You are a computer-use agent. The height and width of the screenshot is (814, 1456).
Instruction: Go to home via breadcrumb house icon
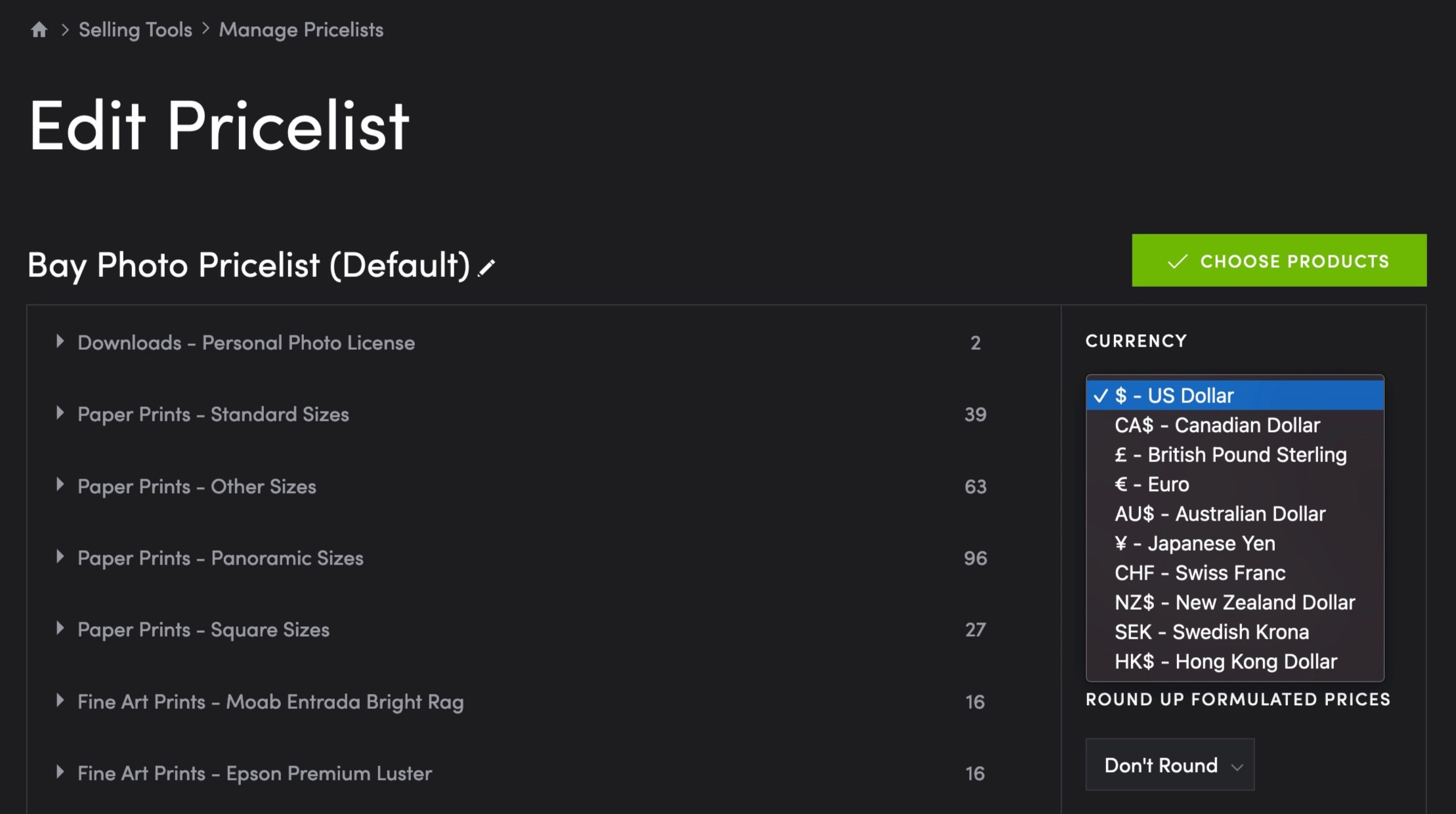(39, 30)
